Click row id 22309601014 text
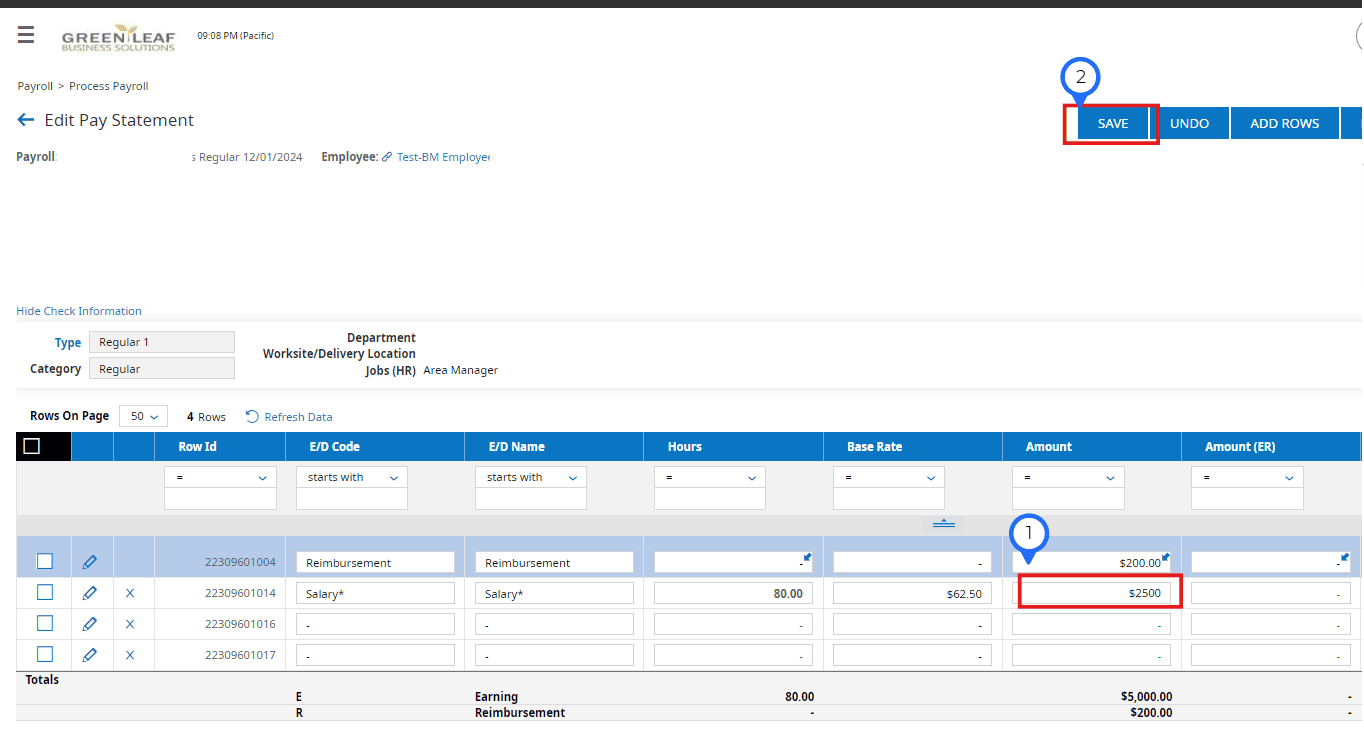This screenshot has width=1364, height=750. 240,593
